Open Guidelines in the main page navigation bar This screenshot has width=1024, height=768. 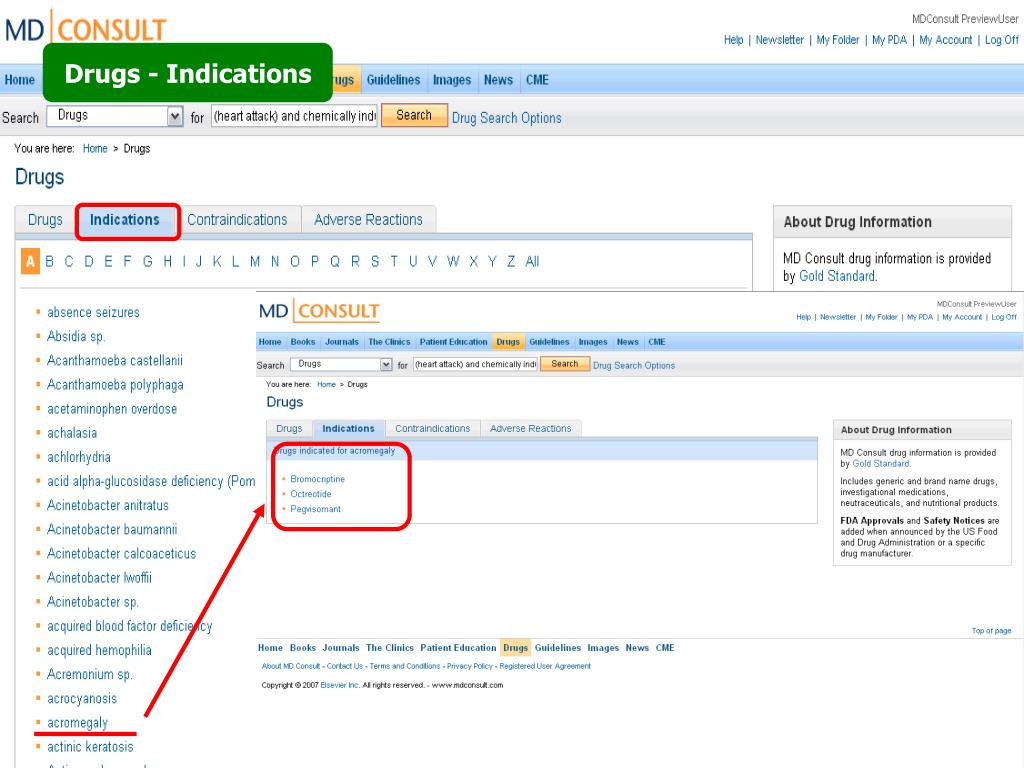pos(393,80)
